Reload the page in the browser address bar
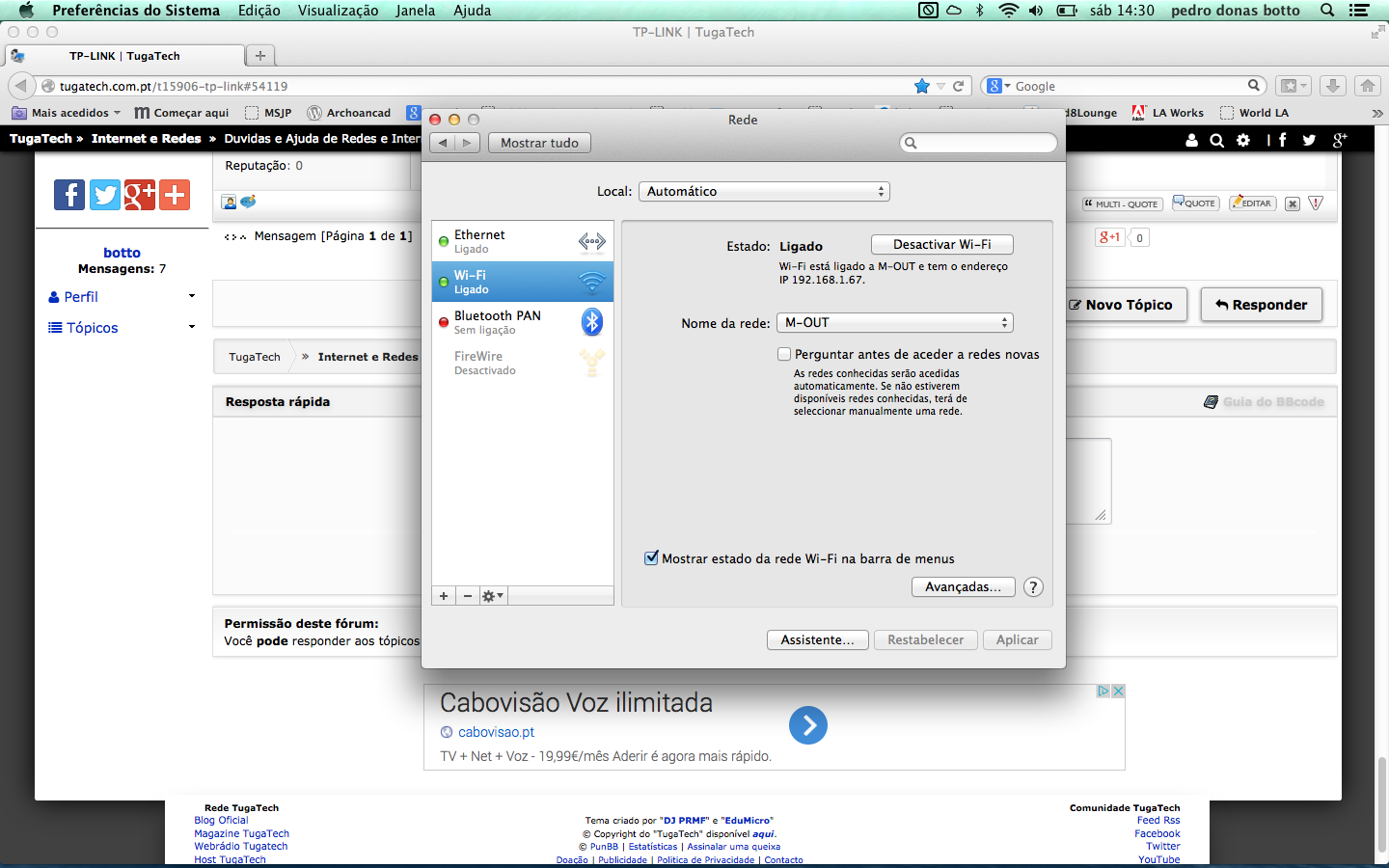This screenshot has height=868, width=1389. 959,86
